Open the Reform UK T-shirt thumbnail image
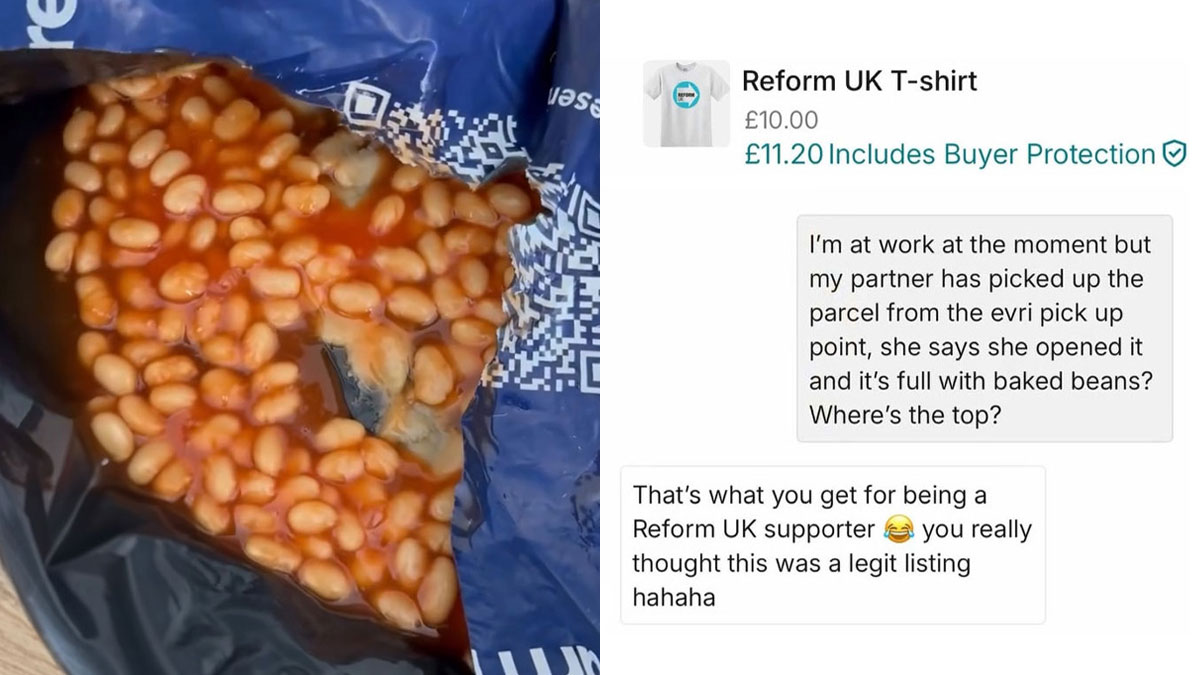 pyautogui.click(x=686, y=104)
